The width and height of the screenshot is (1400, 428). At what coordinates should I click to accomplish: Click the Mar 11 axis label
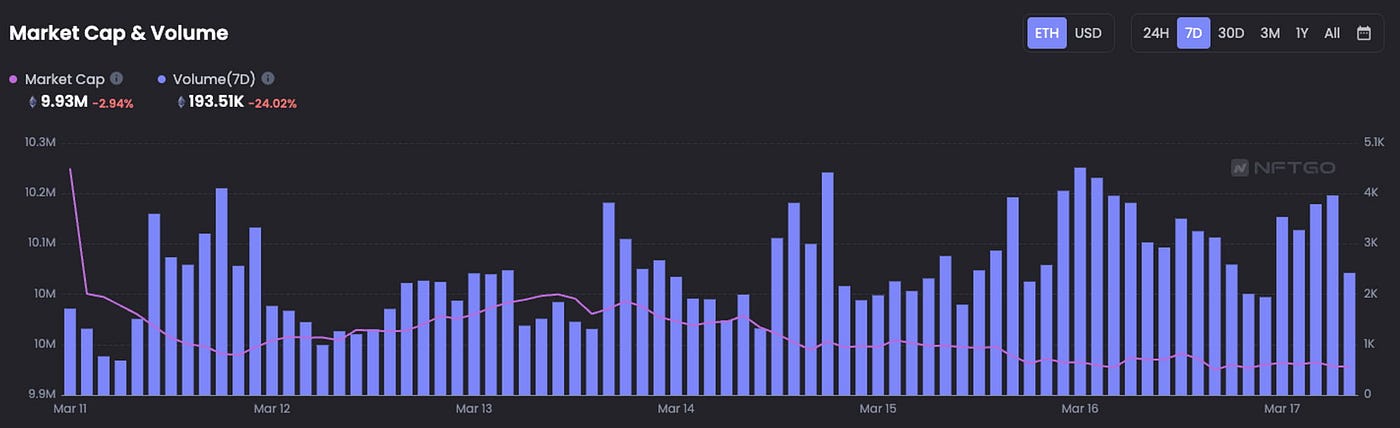71,408
